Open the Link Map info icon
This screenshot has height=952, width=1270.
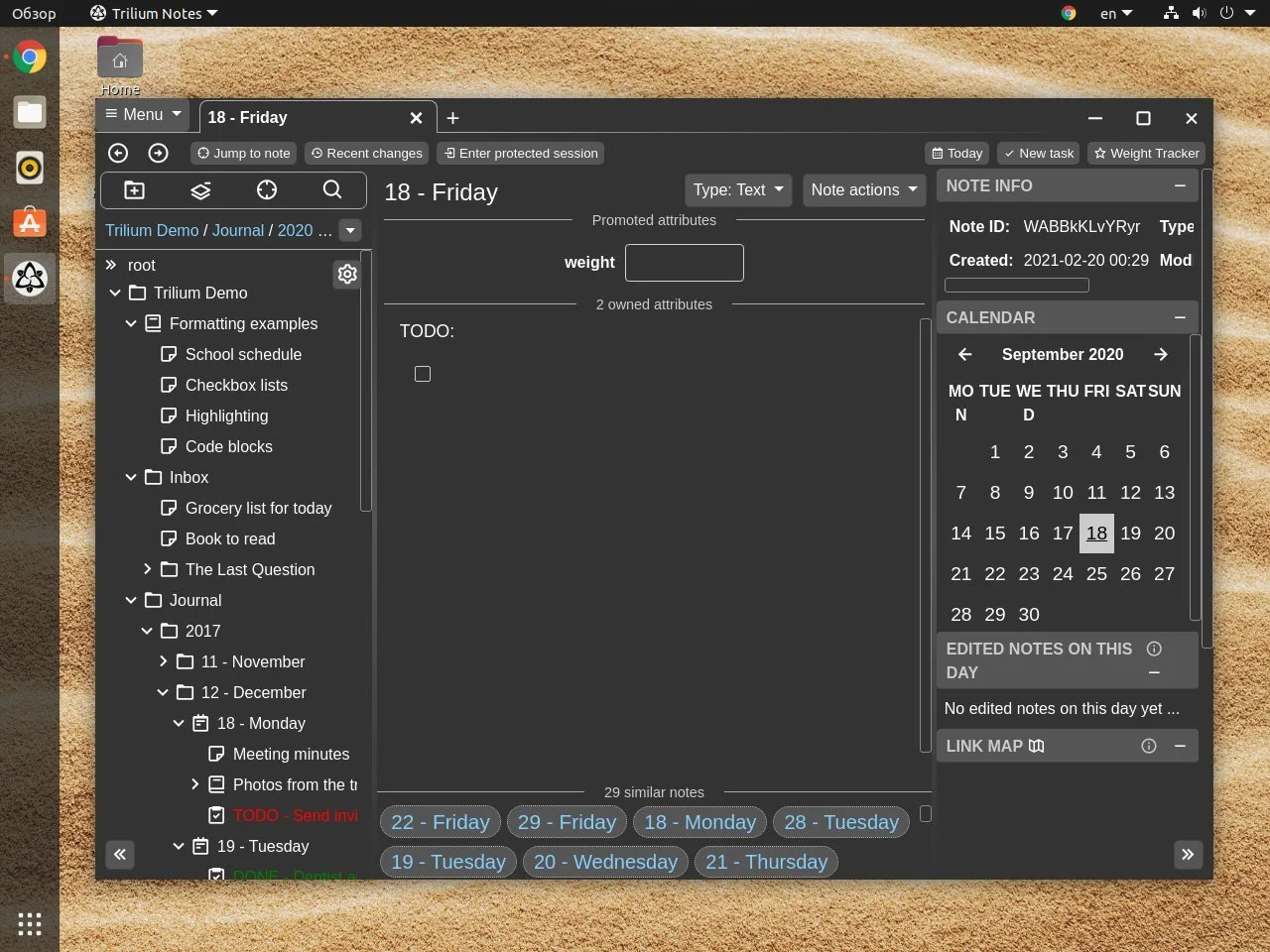click(x=1149, y=746)
